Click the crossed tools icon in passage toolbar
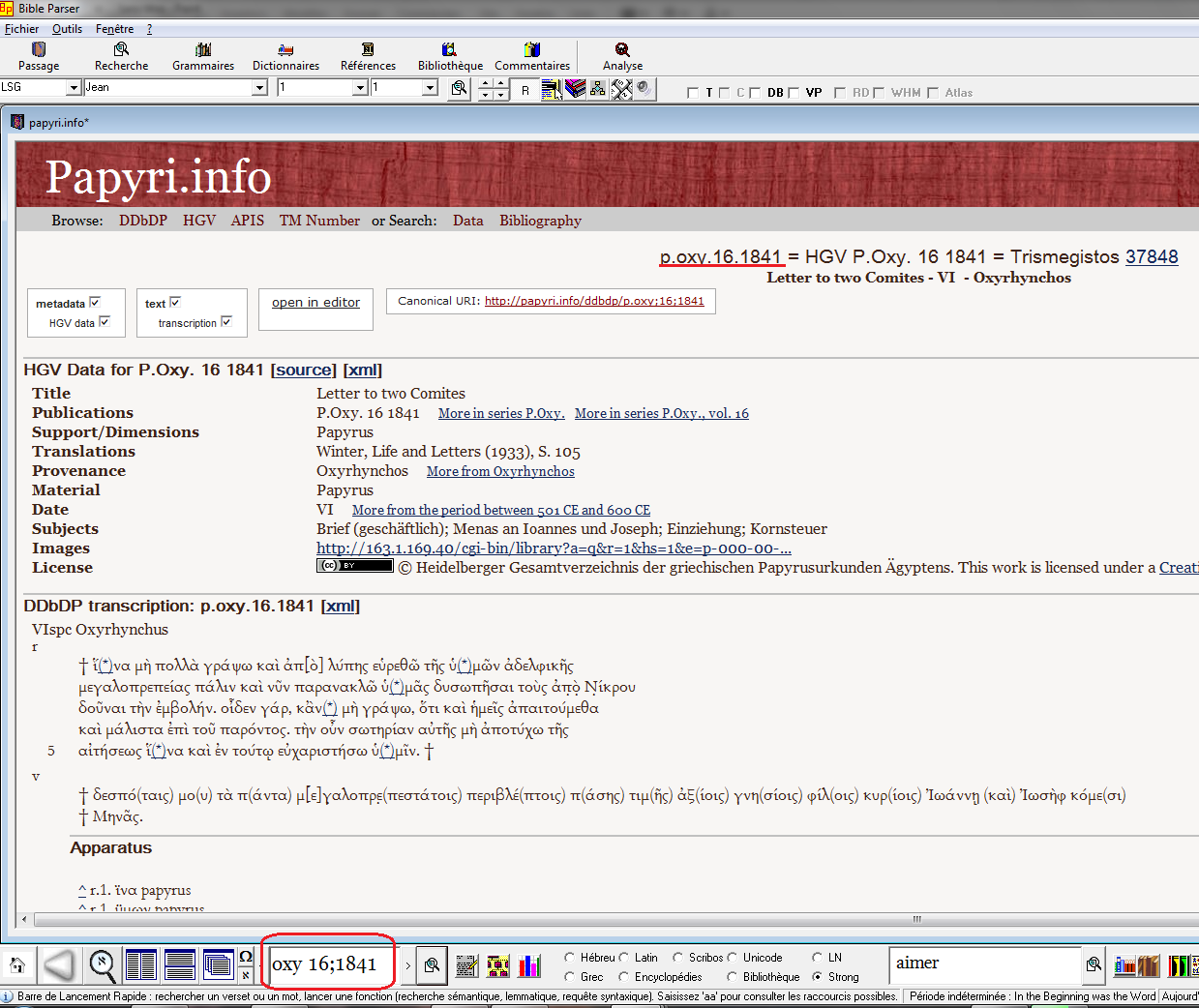 click(621, 89)
